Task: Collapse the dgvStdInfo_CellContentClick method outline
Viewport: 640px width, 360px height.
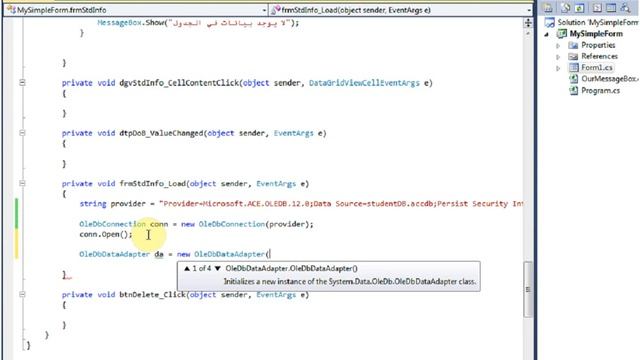Action: pos(22,82)
